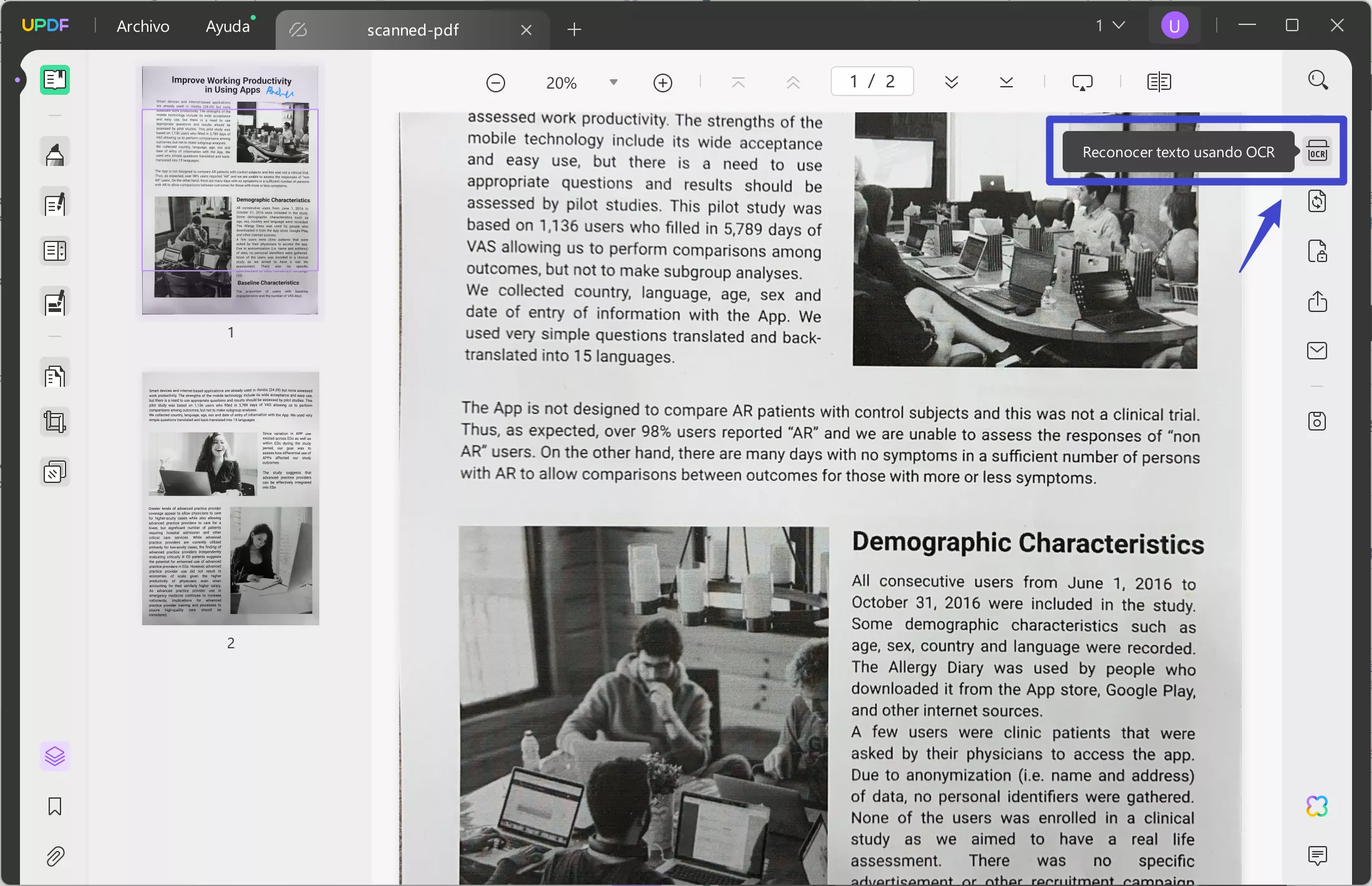The image size is (1372, 886).
Task: Open the Protect PDF lock icon
Action: point(1317,251)
